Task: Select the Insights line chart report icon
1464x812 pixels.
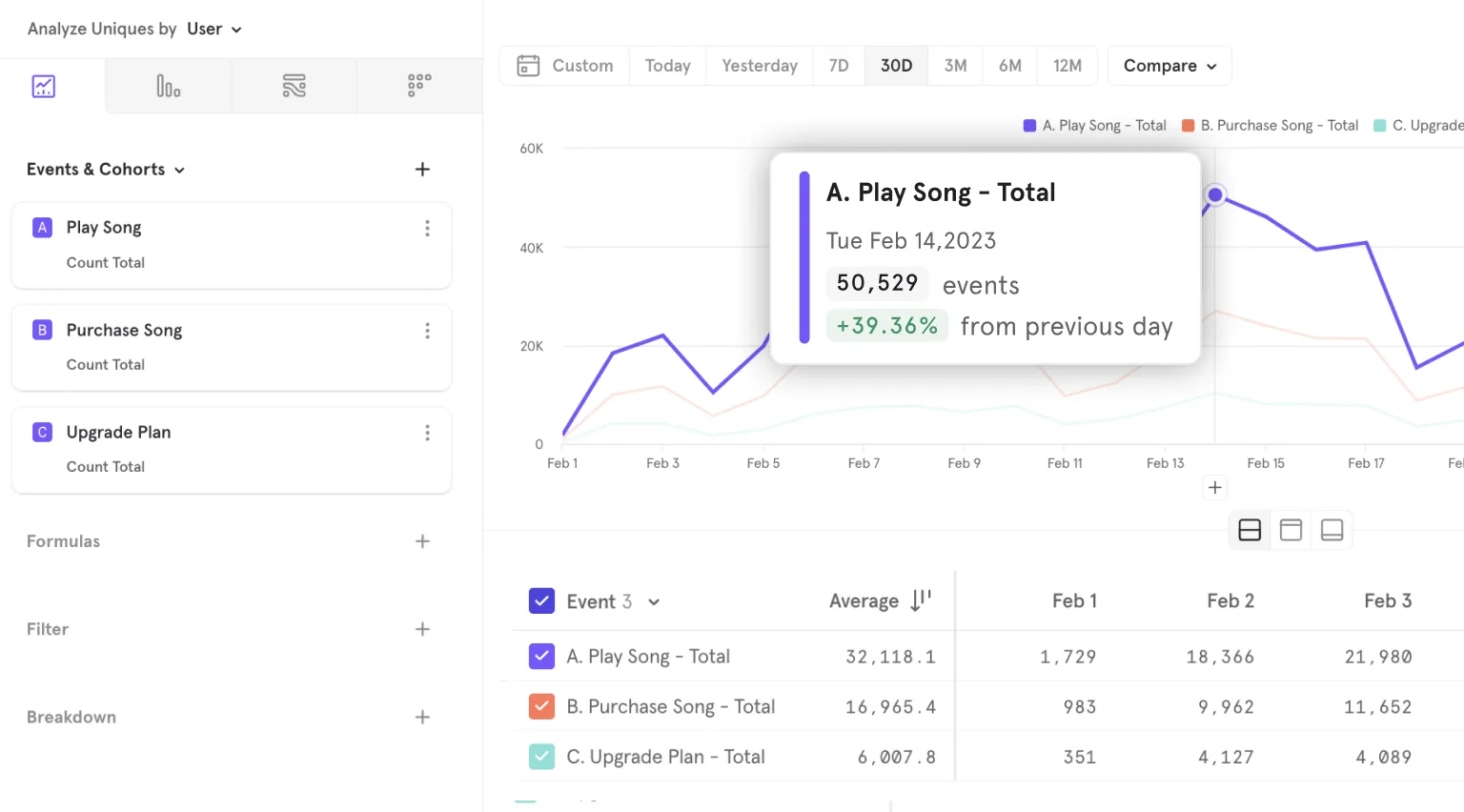Action: click(x=44, y=87)
